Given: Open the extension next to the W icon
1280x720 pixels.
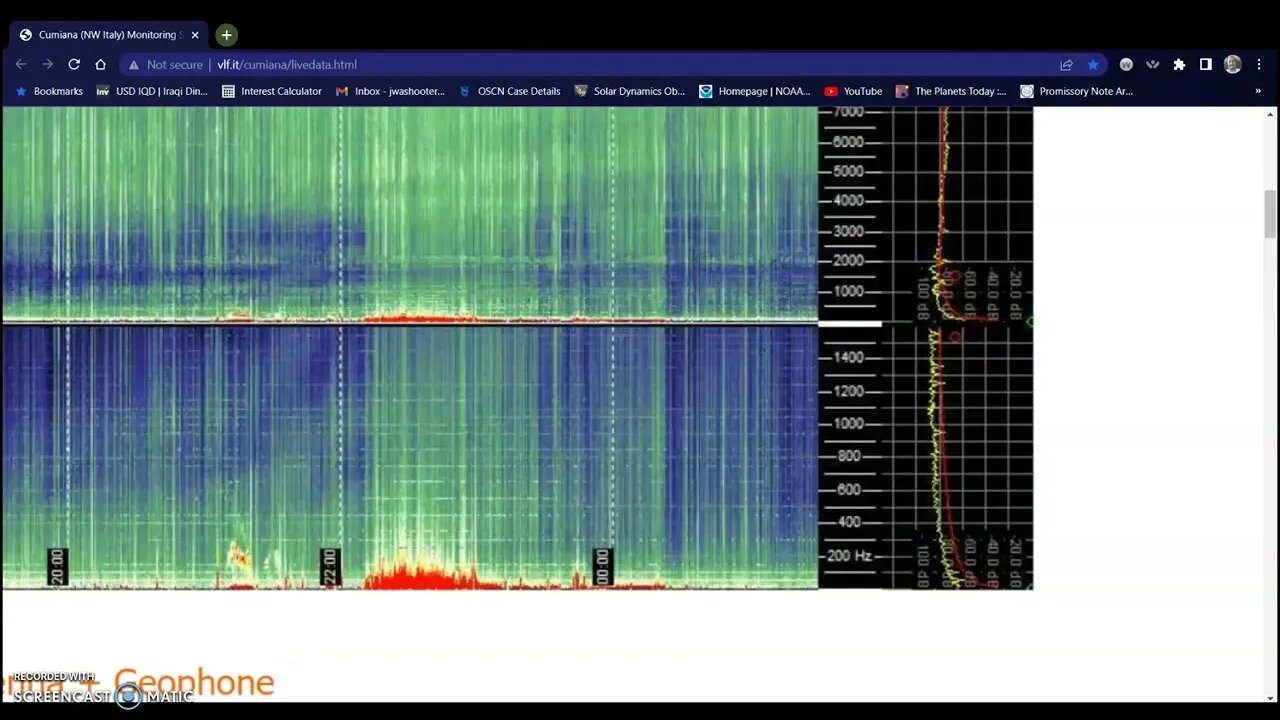Looking at the screenshot, I should pos(1153,64).
